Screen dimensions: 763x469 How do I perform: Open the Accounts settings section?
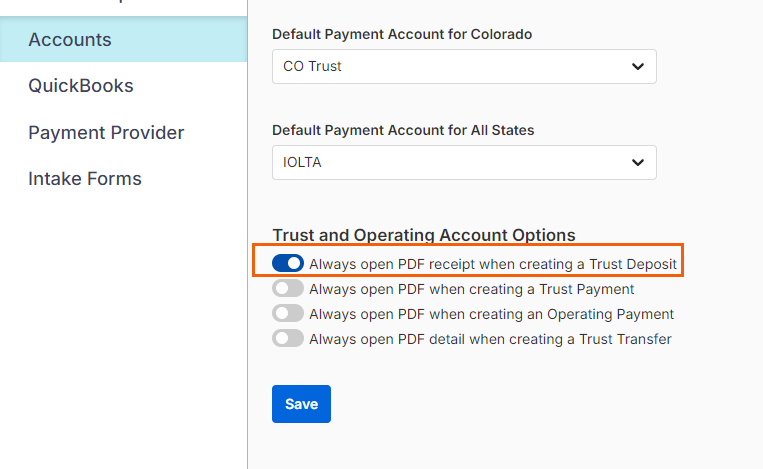pyautogui.click(x=70, y=40)
